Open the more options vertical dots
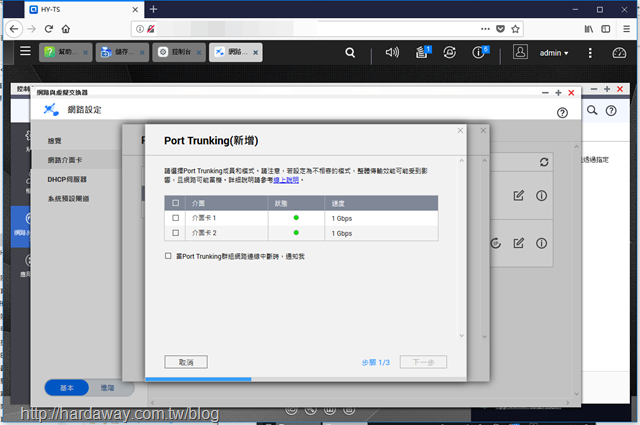The width and height of the screenshot is (640, 425). pyautogui.click(x=590, y=53)
